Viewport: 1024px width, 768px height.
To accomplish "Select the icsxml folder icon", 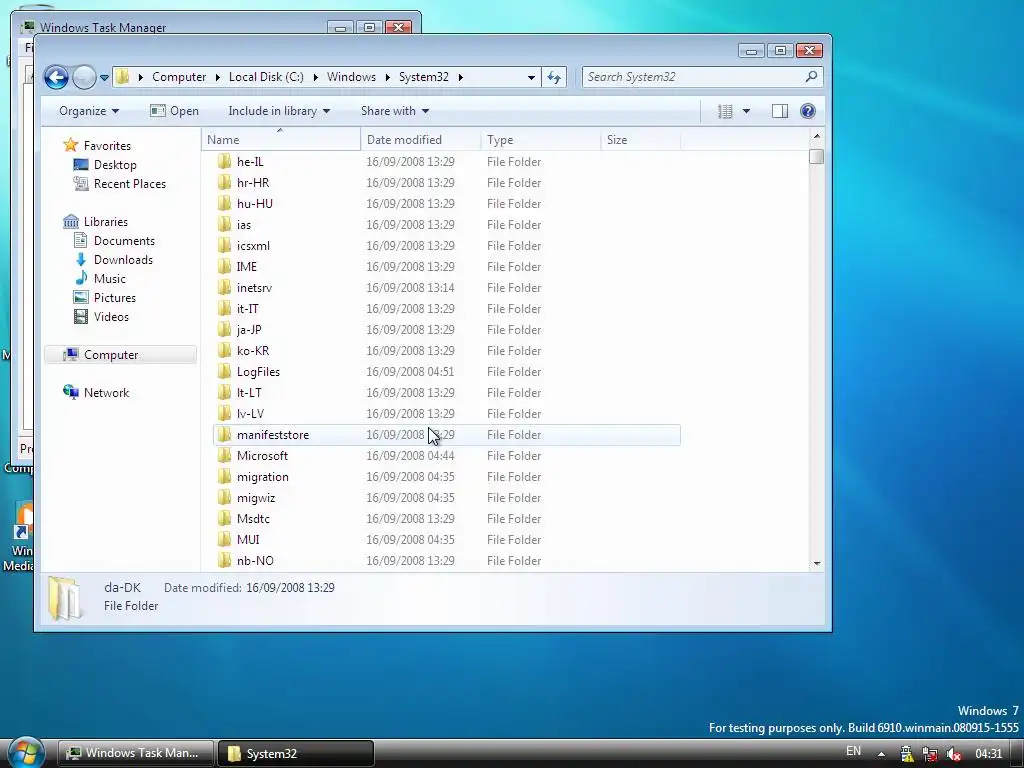I will pos(224,246).
